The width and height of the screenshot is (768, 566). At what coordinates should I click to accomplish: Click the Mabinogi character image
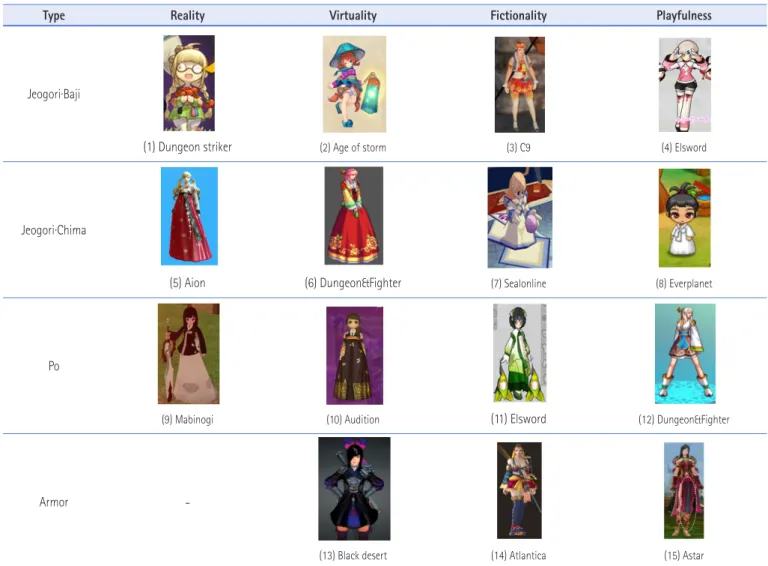point(189,354)
